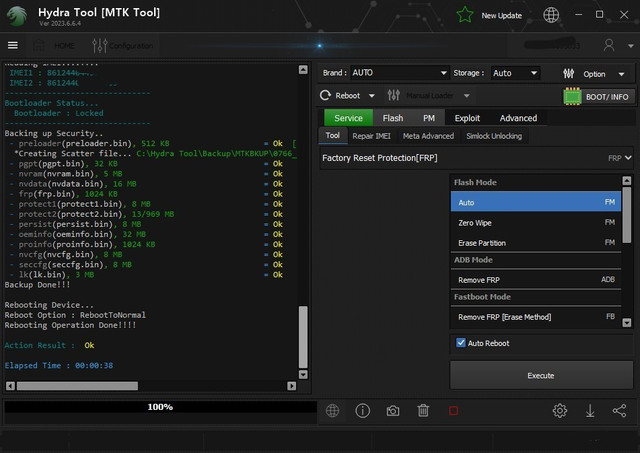Switch to the Flash tab
Screen dimensions: 640x453
click(x=393, y=118)
